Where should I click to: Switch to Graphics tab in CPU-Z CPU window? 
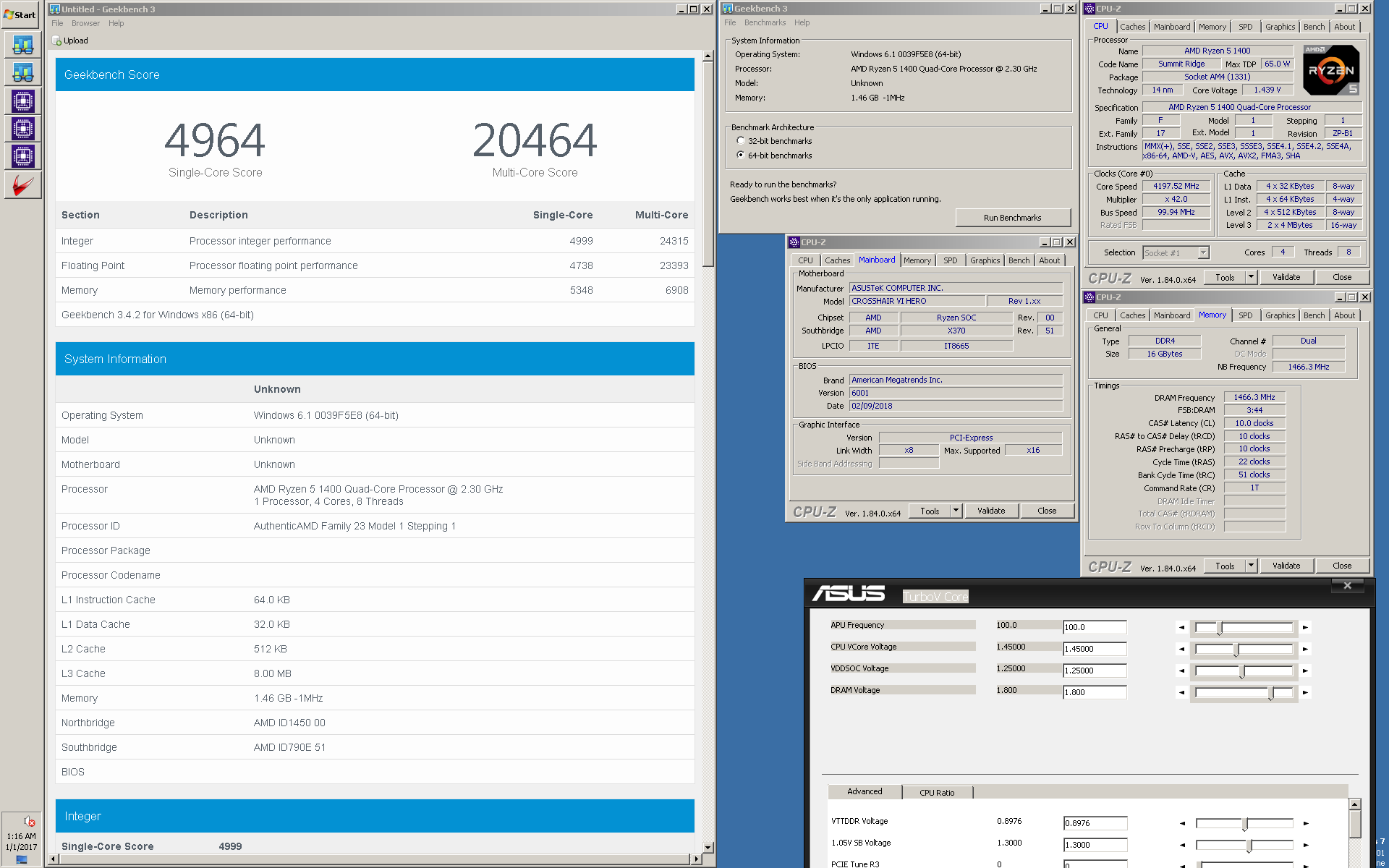coord(1280,27)
